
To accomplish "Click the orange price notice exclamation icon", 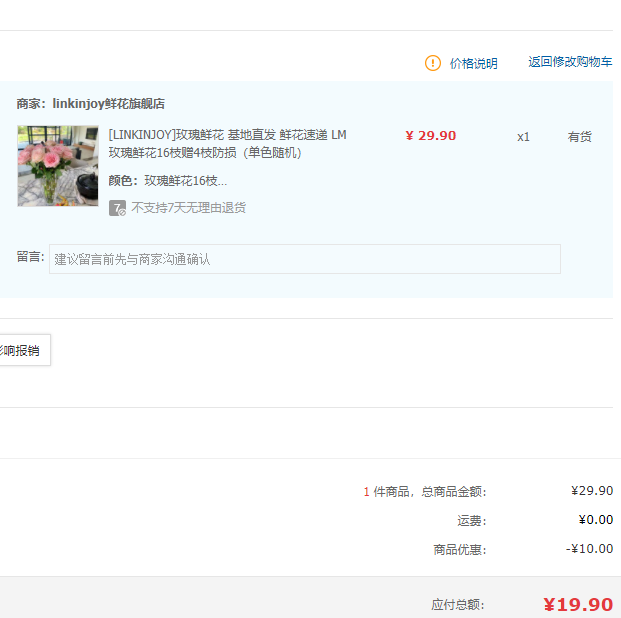I will click(432, 63).
